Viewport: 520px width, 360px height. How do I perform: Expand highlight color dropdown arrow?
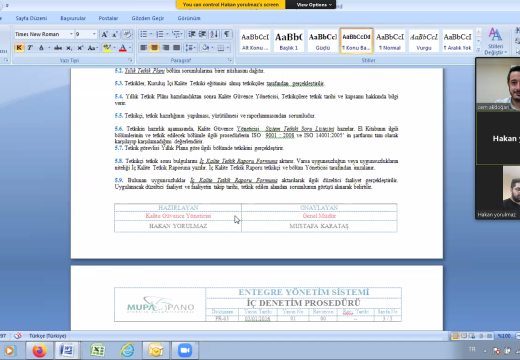[x=114, y=48]
